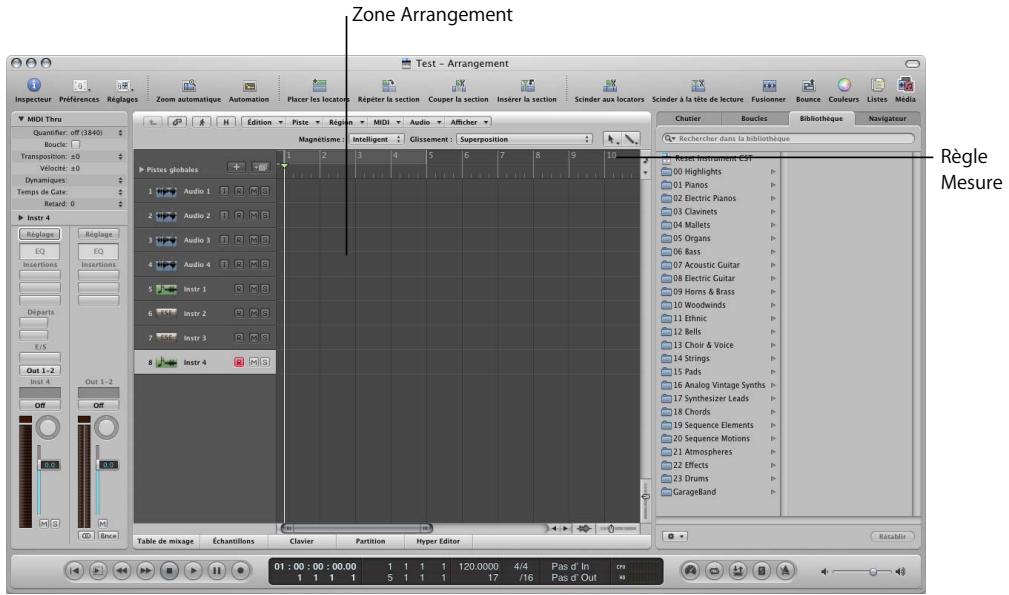This screenshot has height=595, width=1009.
Task: Click Insérer la section icon
Action: [527, 86]
